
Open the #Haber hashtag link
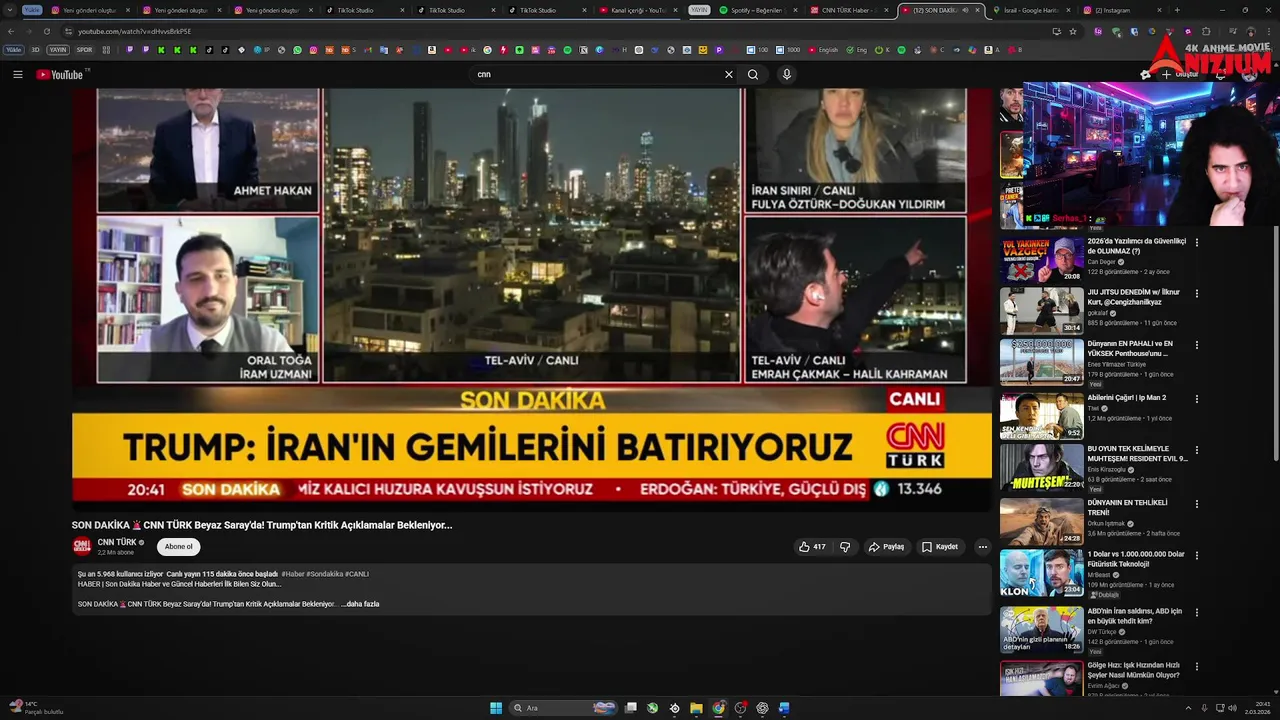[x=292, y=574]
